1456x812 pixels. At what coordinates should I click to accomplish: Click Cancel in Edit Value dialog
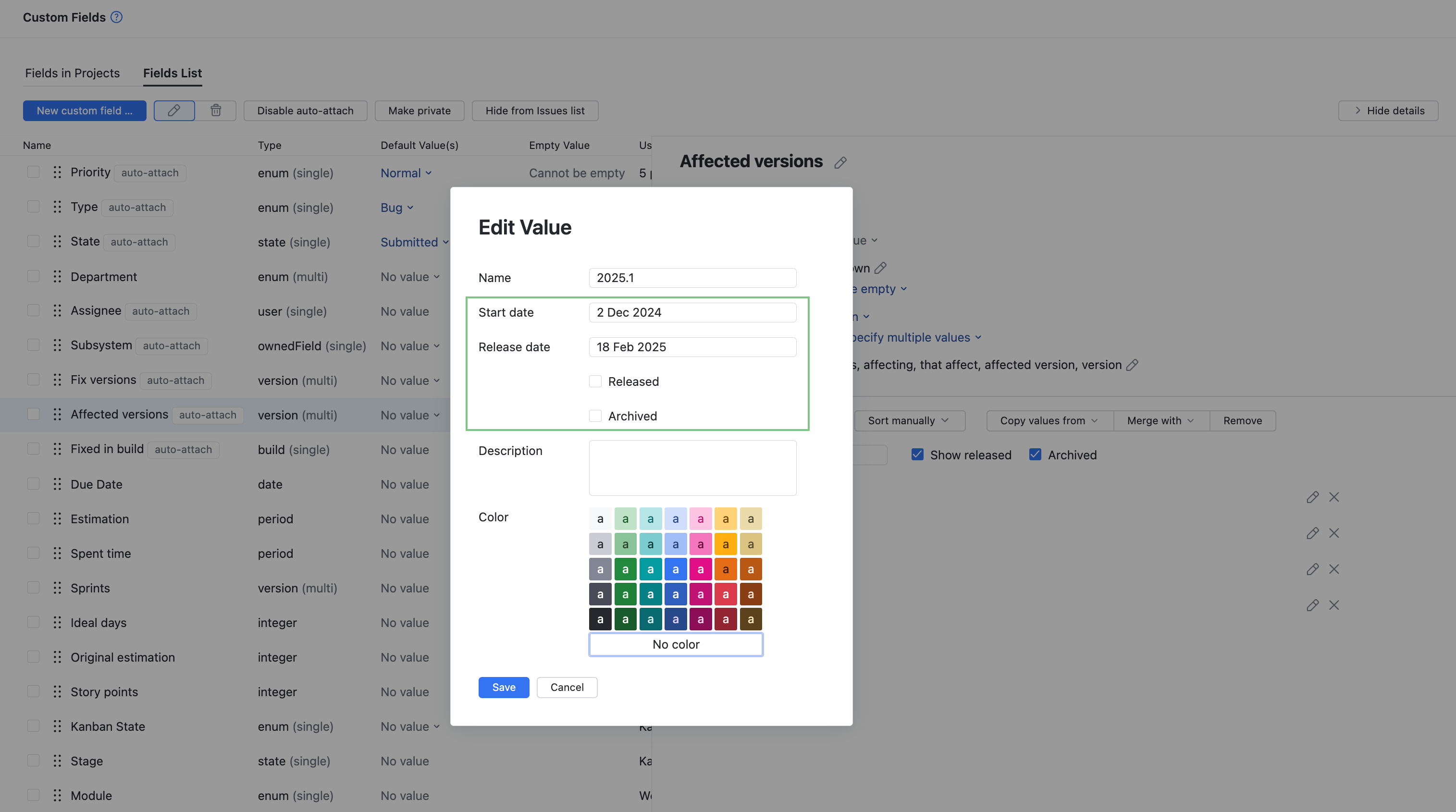pyautogui.click(x=567, y=687)
